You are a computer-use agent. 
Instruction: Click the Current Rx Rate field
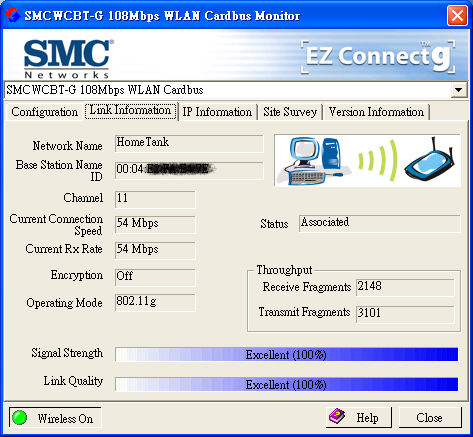pos(155,251)
